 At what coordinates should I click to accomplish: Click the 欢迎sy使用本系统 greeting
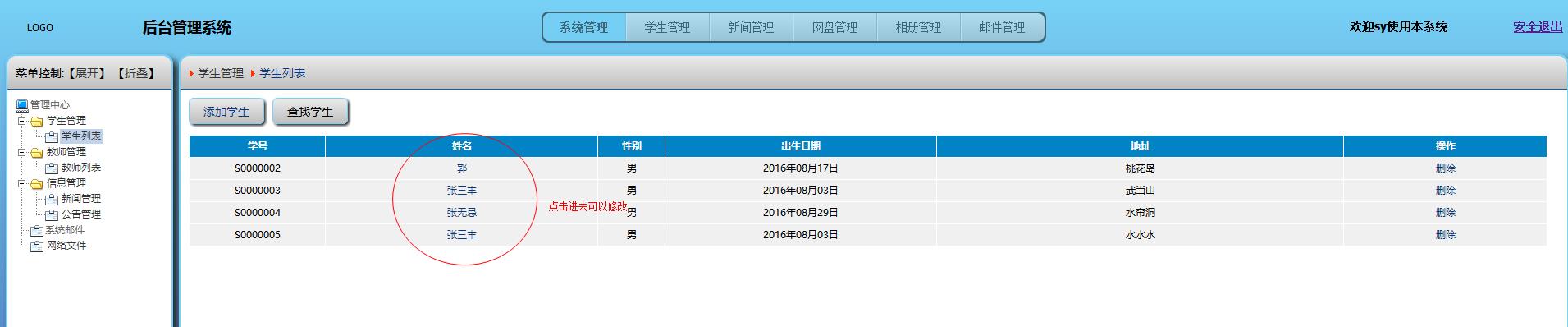pyautogui.click(x=1398, y=26)
